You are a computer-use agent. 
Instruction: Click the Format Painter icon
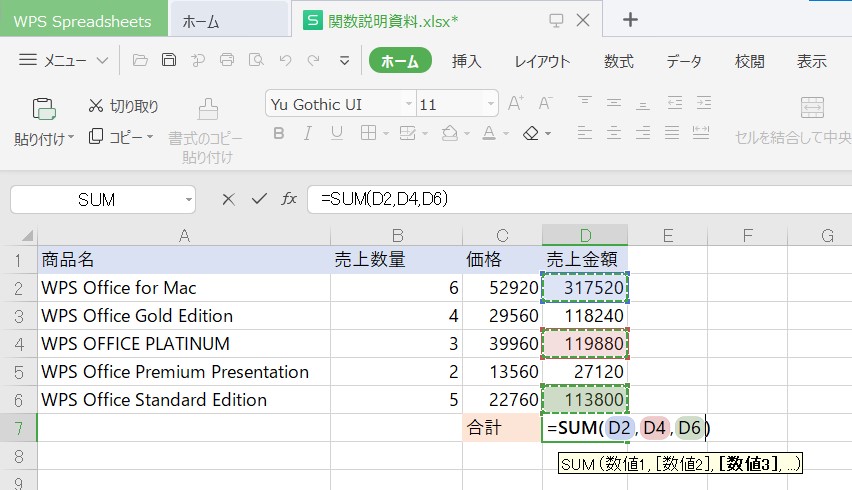pos(208,109)
